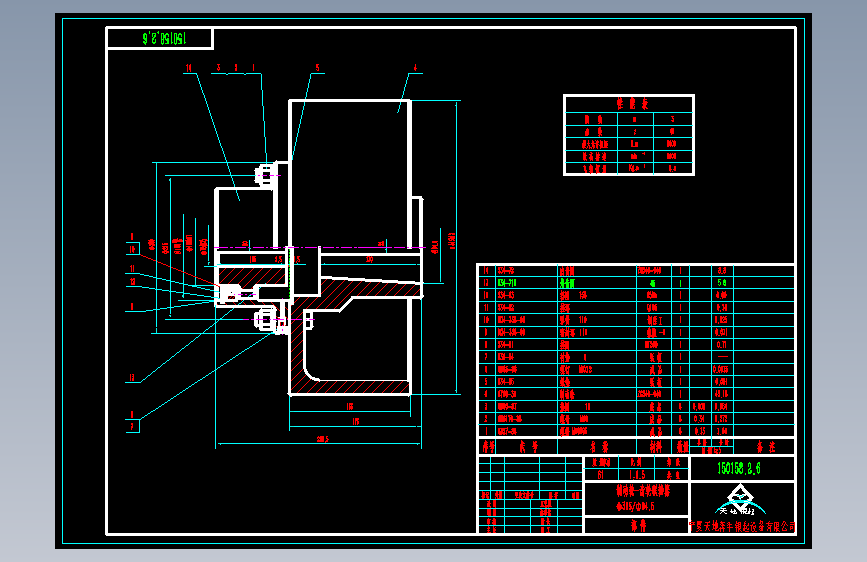This screenshot has width=867, height=562.
Task: Select the 0.15 unit weight cell in the parts list
Action: coord(699,431)
